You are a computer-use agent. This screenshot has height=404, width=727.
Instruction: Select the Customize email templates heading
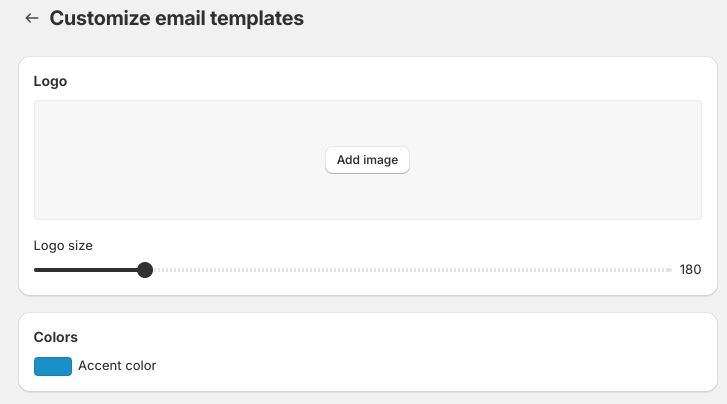(x=176, y=18)
